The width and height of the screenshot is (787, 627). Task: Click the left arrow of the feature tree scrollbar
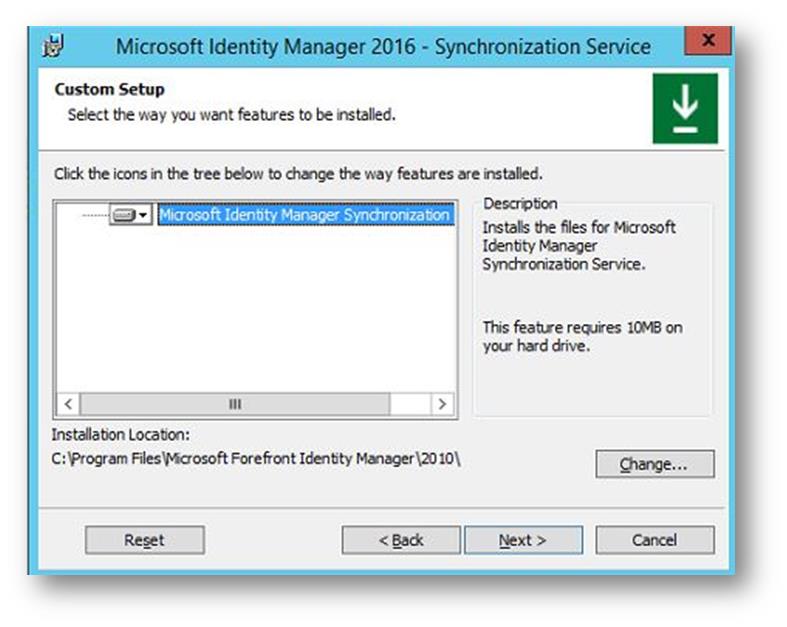tap(69, 404)
